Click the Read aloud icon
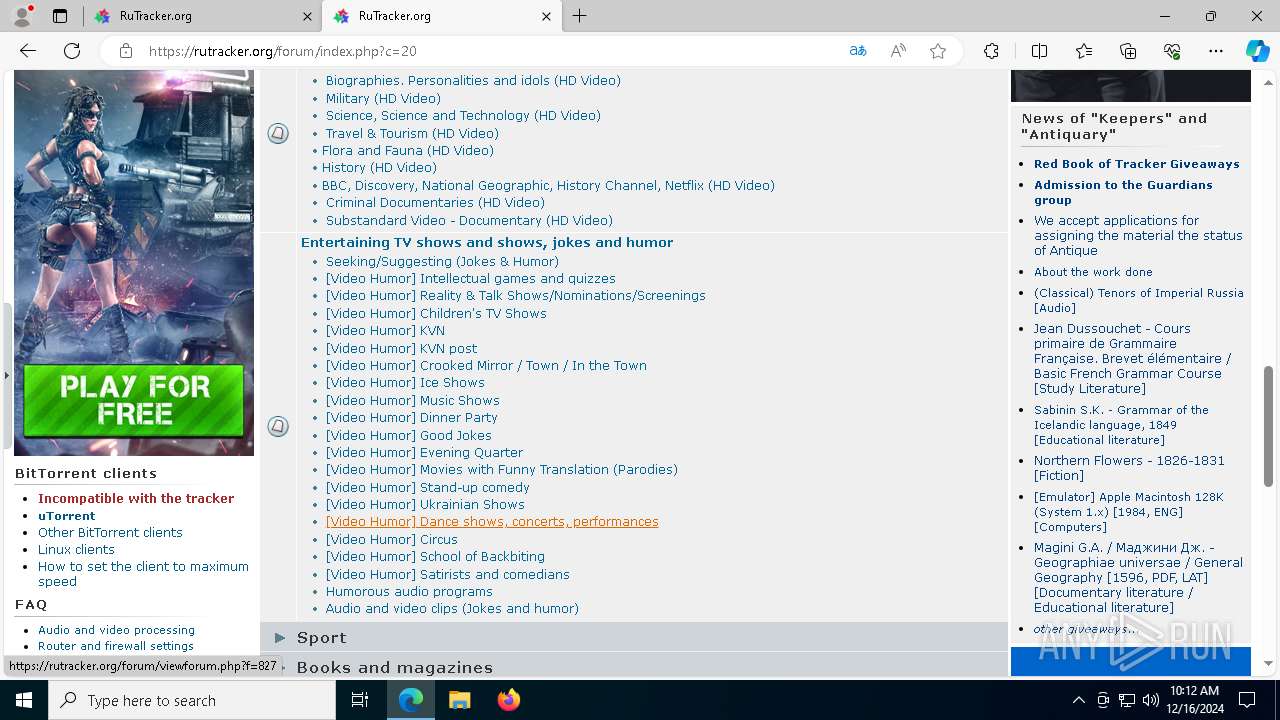Screen dimensions: 1280x720 tap(898, 51)
